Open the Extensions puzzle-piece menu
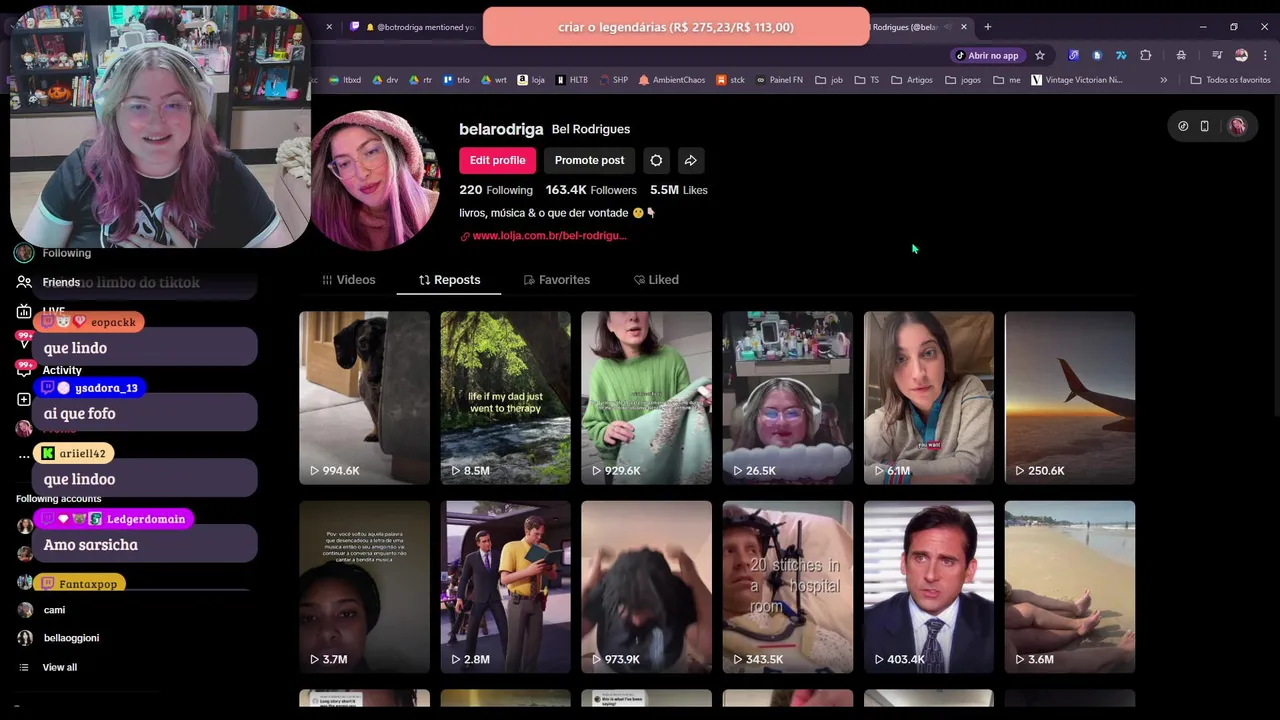 pos(1146,55)
